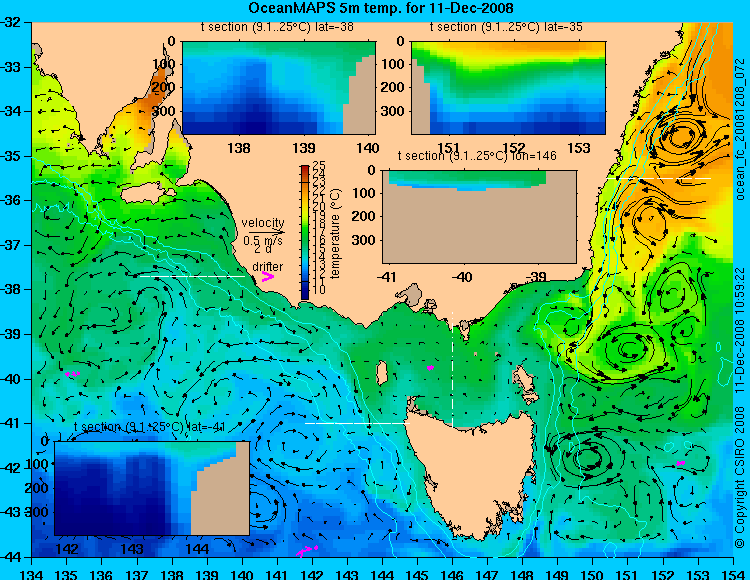Select the magenta drifter in Bass Strait

pyautogui.click(x=430, y=368)
